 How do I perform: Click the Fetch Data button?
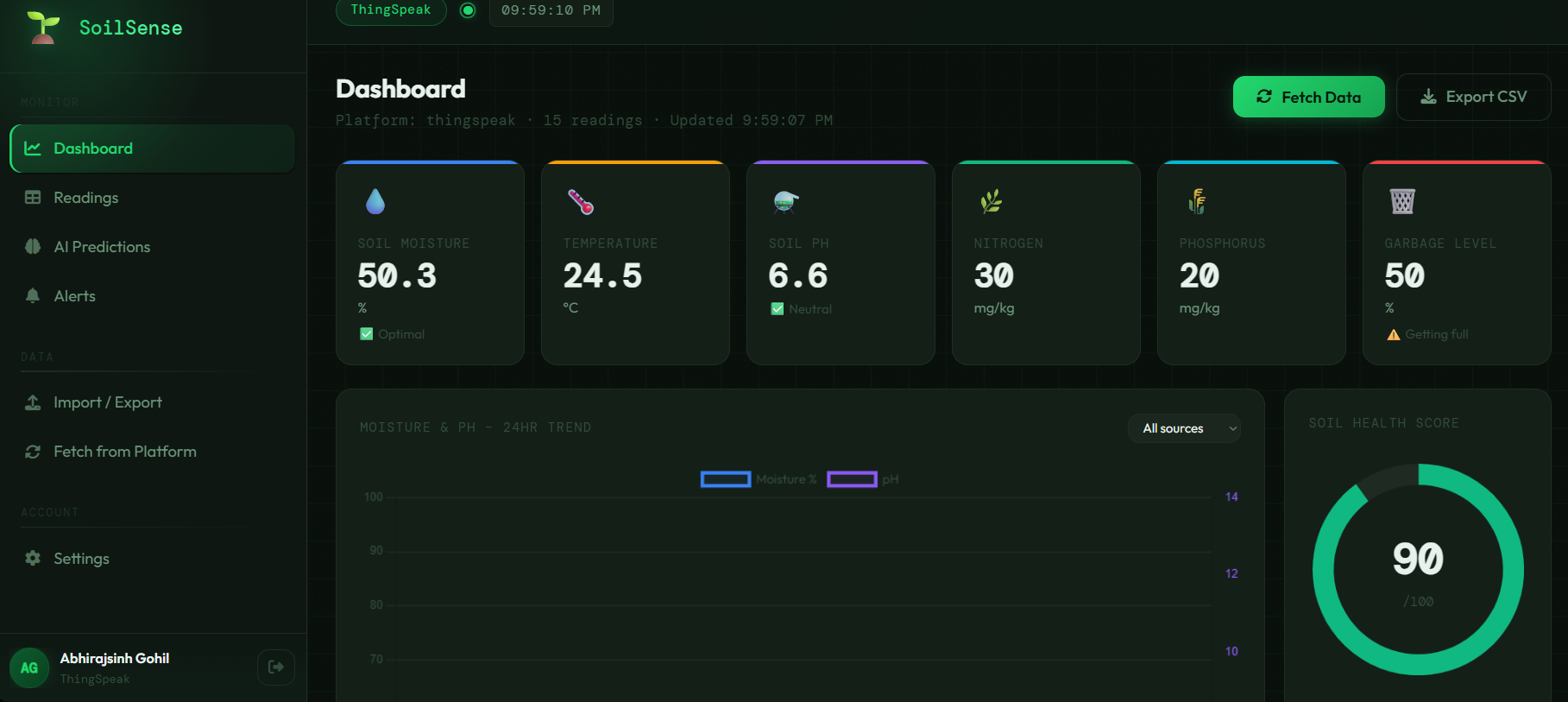pos(1308,97)
